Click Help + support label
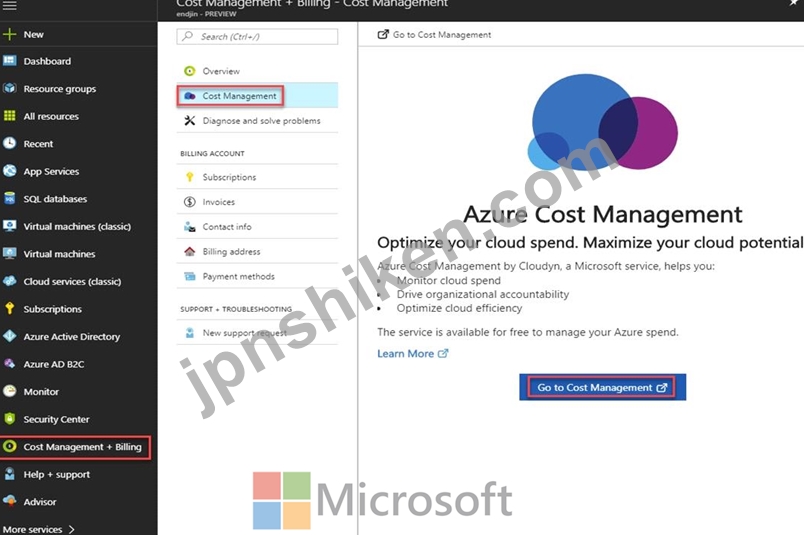Image resolution: width=804 pixels, height=535 pixels. (x=56, y=474)
